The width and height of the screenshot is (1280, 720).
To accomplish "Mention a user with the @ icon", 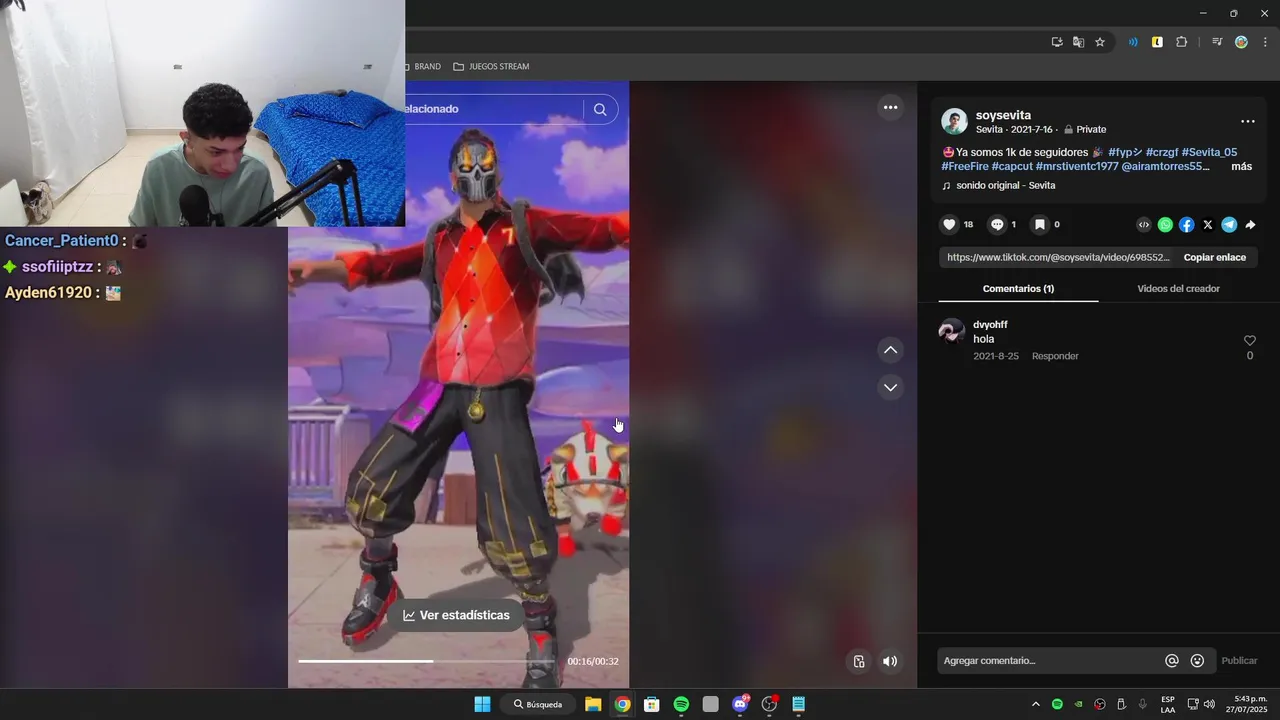I will [x=1172, y=660].
